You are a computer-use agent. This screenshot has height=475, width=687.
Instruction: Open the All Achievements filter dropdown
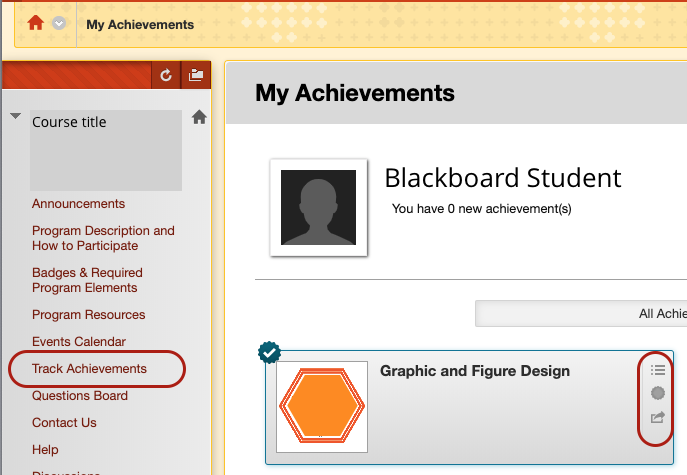coord(581,313)
